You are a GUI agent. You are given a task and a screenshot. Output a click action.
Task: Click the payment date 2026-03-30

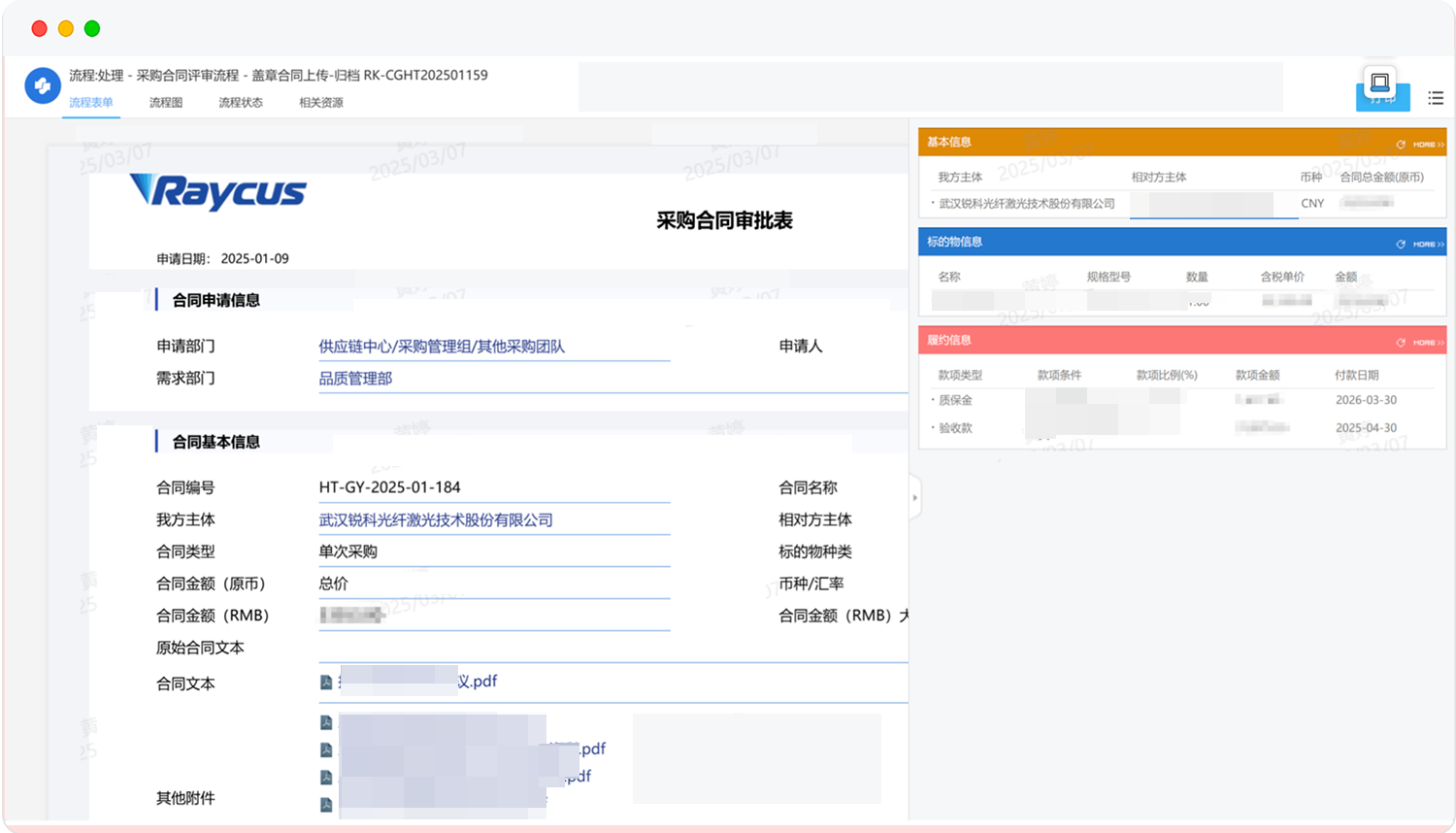1366,400
